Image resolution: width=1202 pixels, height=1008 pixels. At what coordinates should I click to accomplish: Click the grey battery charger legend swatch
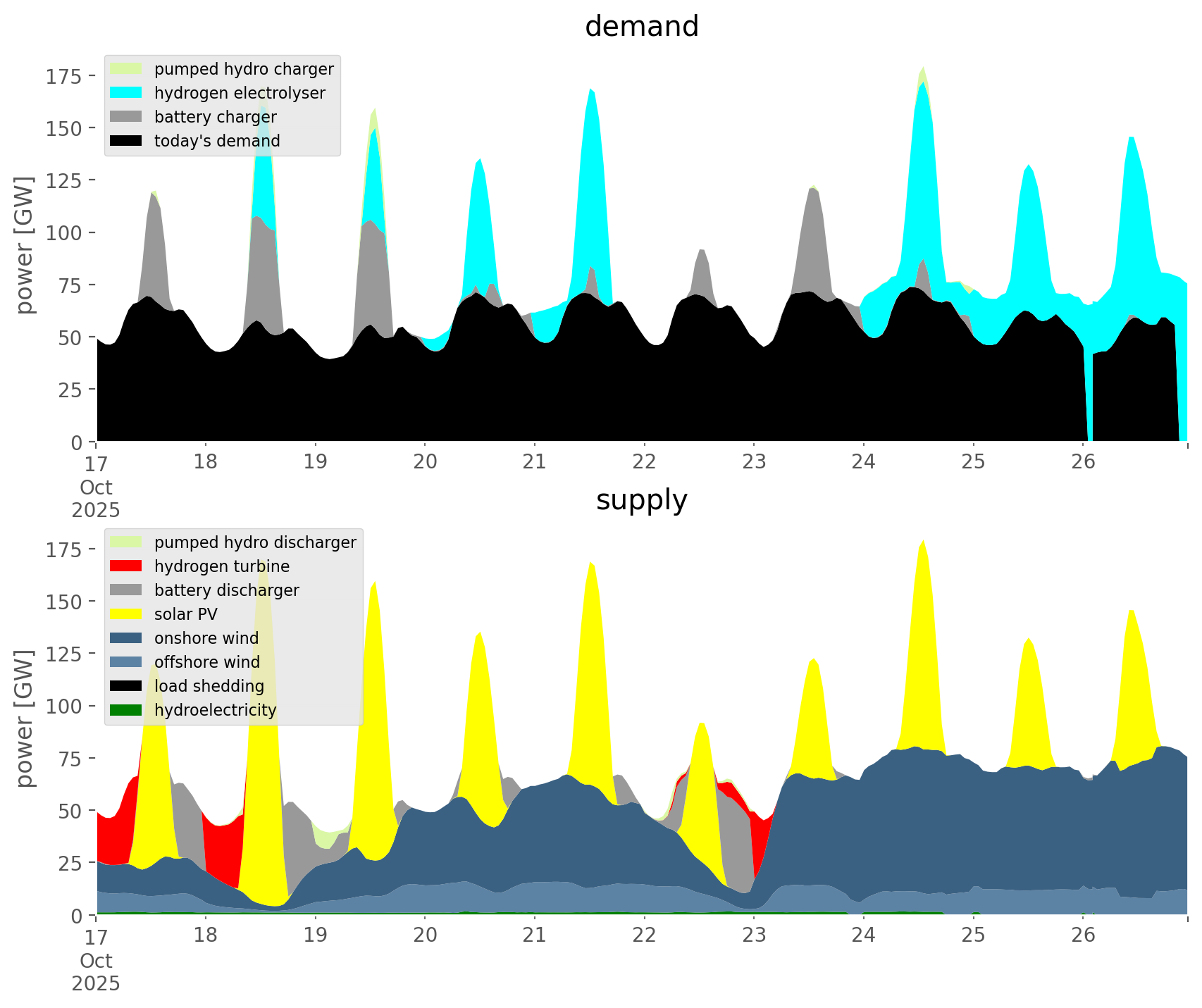[127, 117]
